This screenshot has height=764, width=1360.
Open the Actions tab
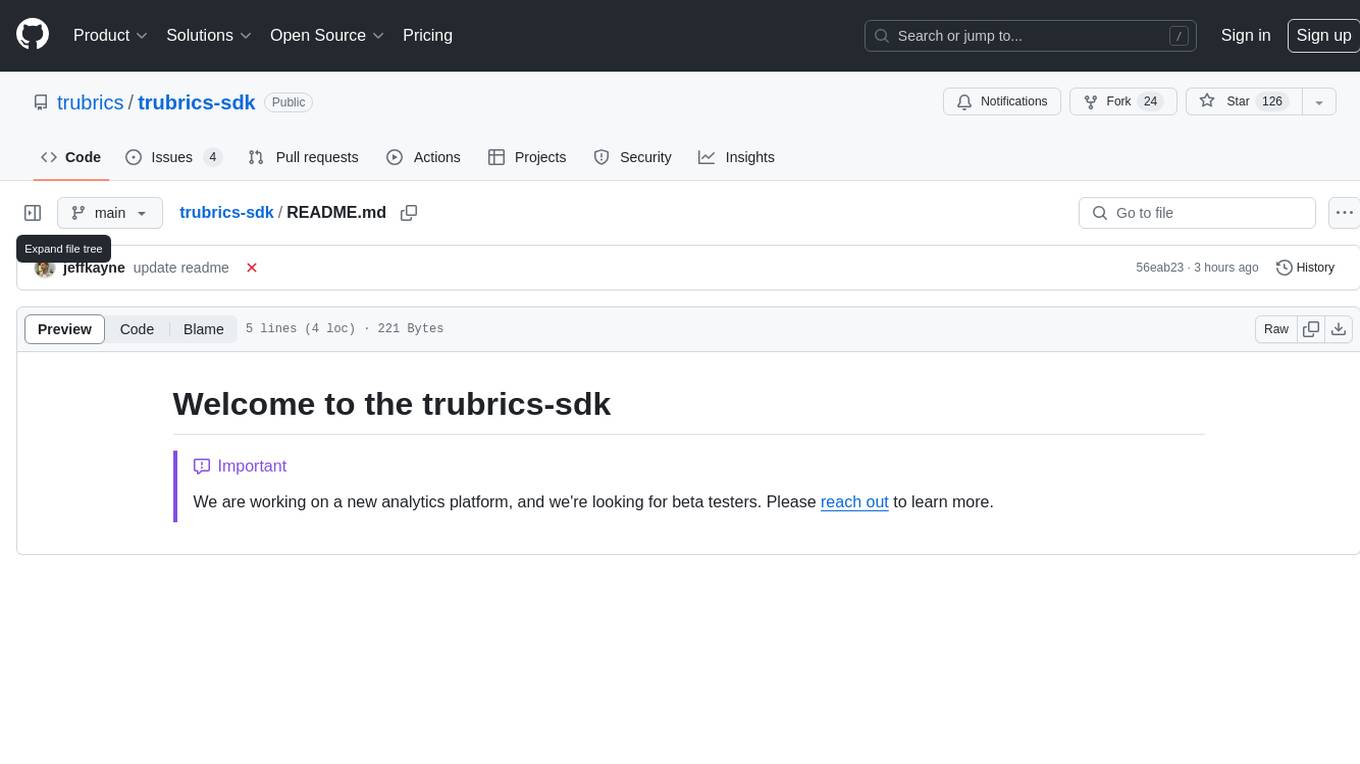click(423, 157)
